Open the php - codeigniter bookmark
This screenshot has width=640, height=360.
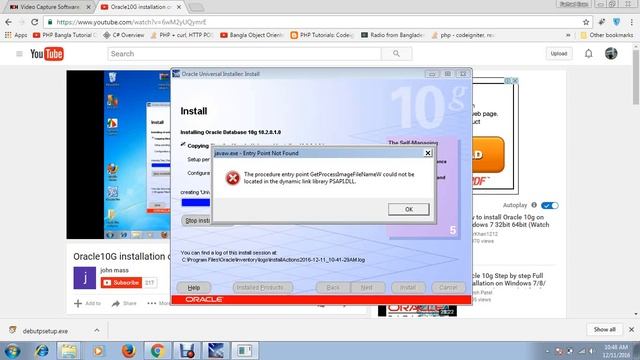[x=463, y=35]
